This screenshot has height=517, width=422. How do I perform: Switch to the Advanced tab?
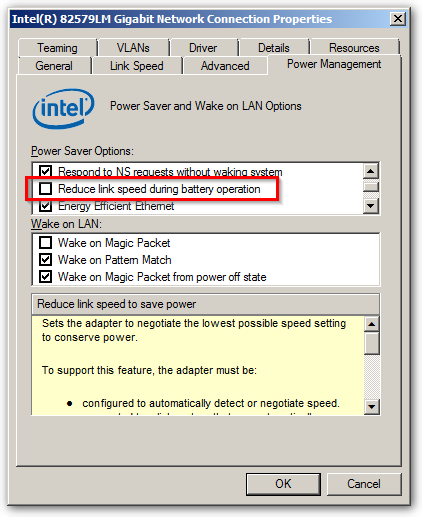tap(225, 66)
